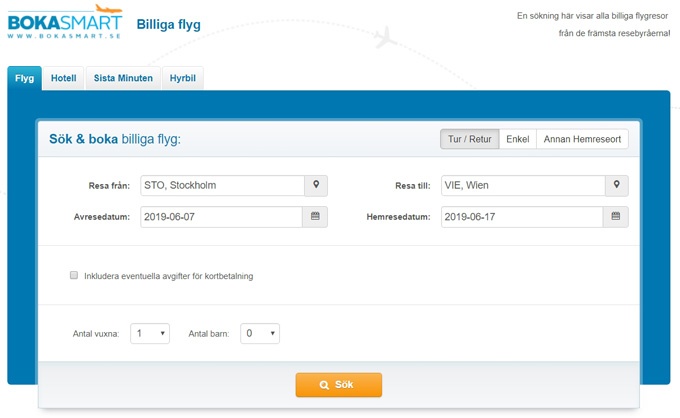
Task: Open the Sista Minuten tab
Action: point(123,79)
